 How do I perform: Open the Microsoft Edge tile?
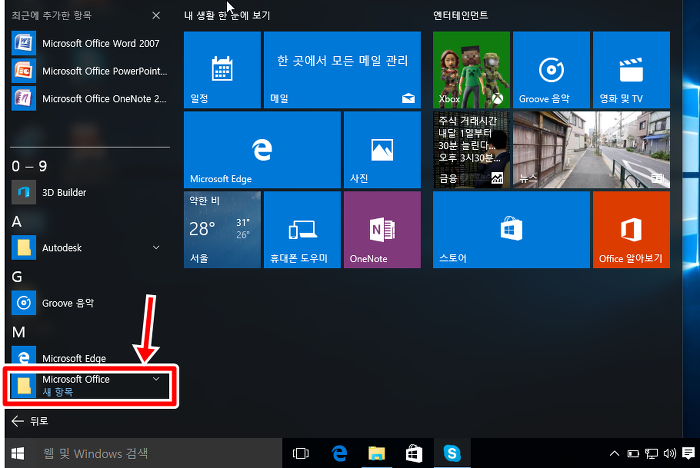[262, 150]
